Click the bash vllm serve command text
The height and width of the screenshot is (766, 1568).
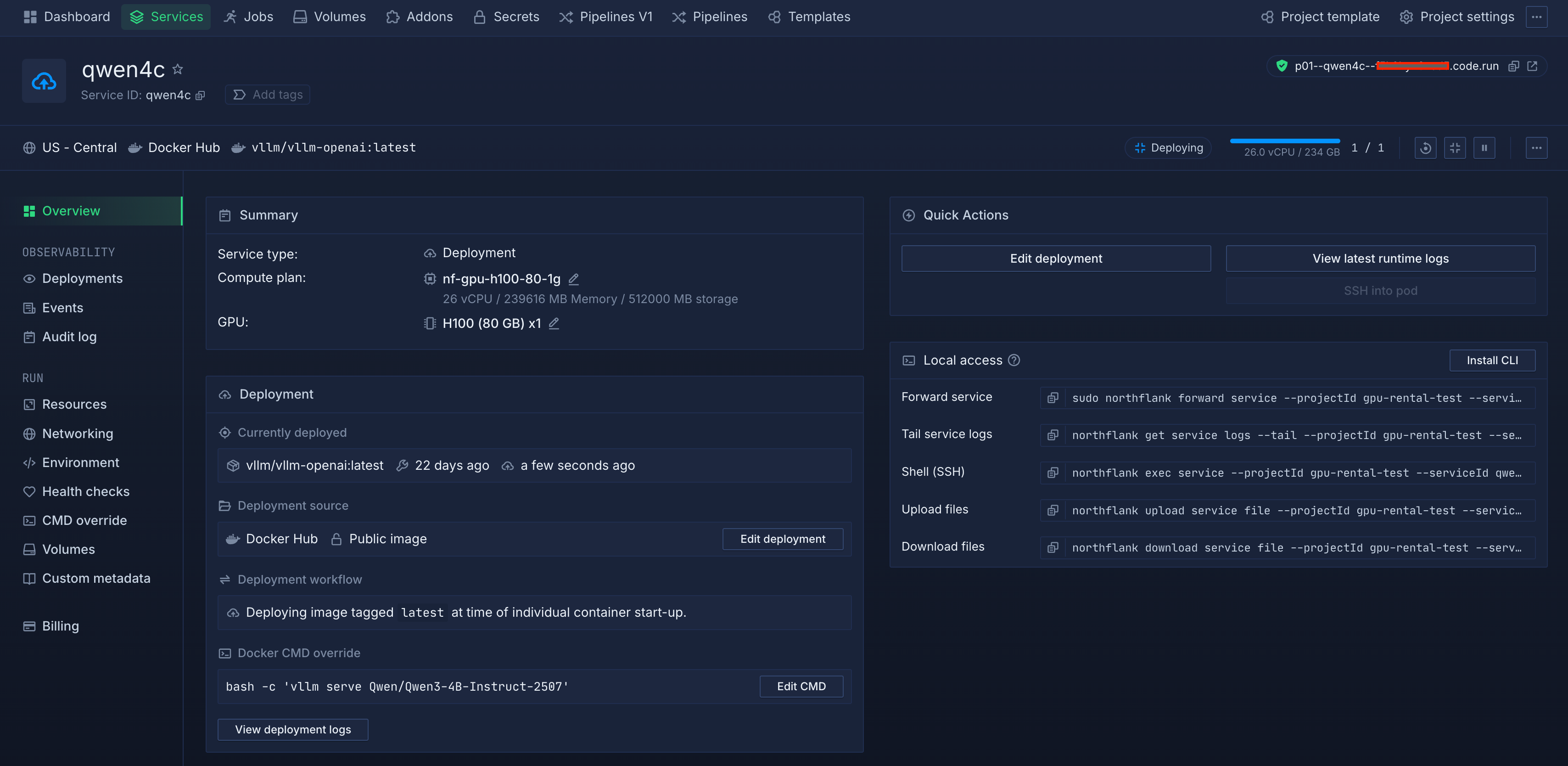pyautogui.click(x=397, y=686)
